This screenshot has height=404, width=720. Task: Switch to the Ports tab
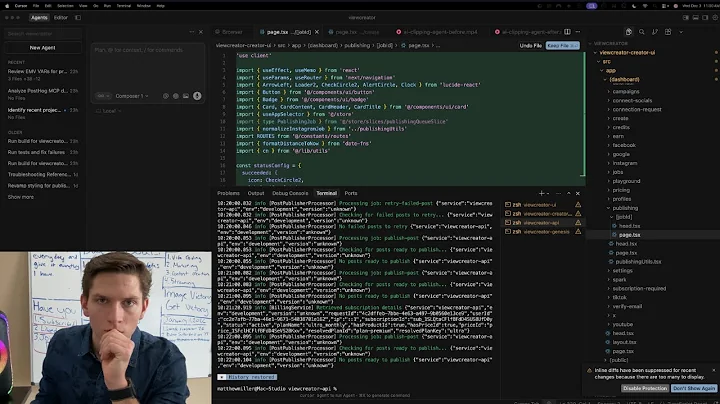(x=351, y=193)
